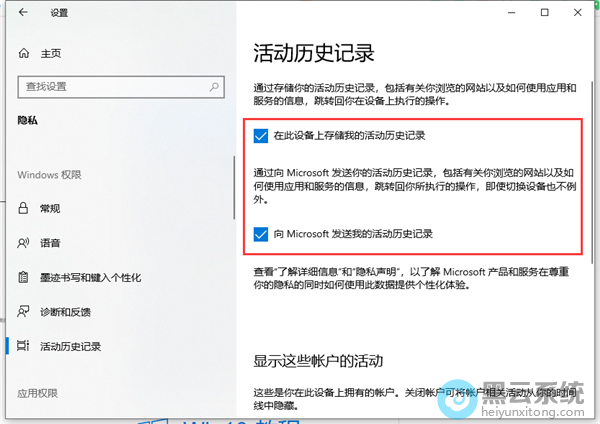Go to 主页 via its text label

tap(50, 53)
